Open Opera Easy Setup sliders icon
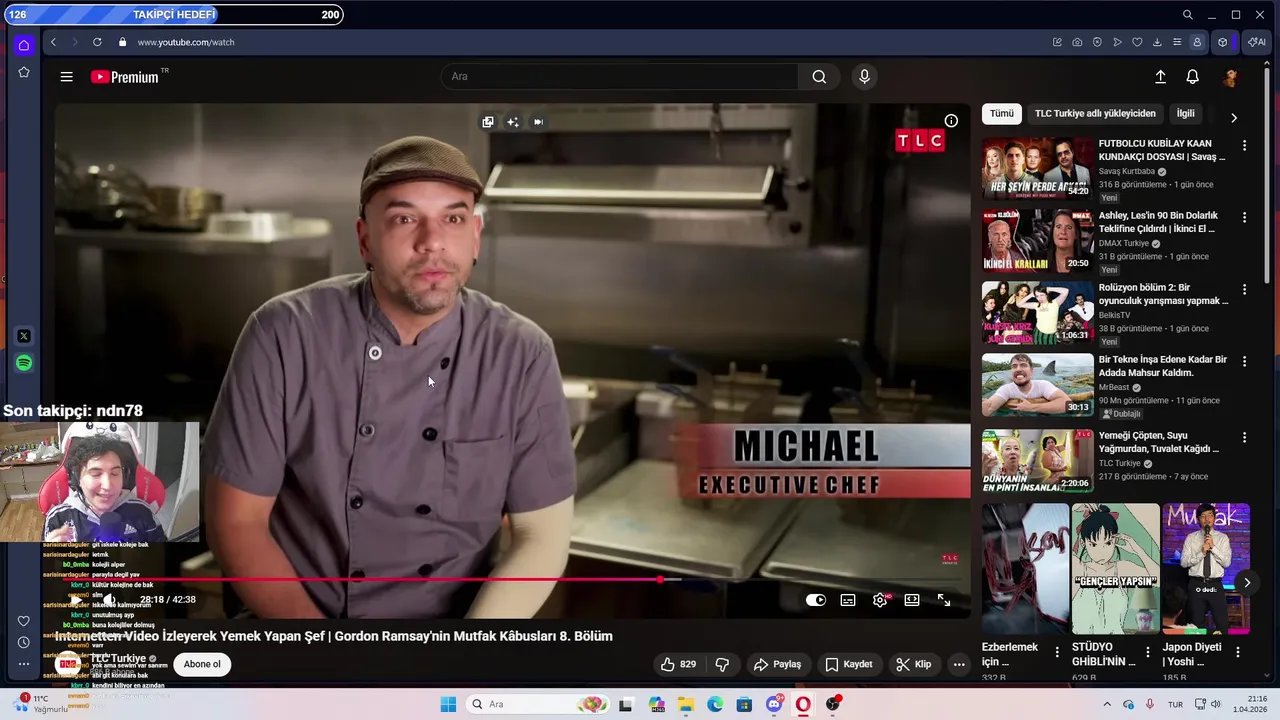This screenshot has width=1280, height=720. tap(1177, 42)
